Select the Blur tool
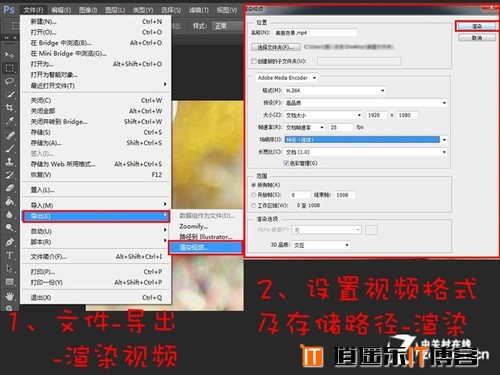The width and height of the screenshot is (500, 375). click(x=9, y=215)
